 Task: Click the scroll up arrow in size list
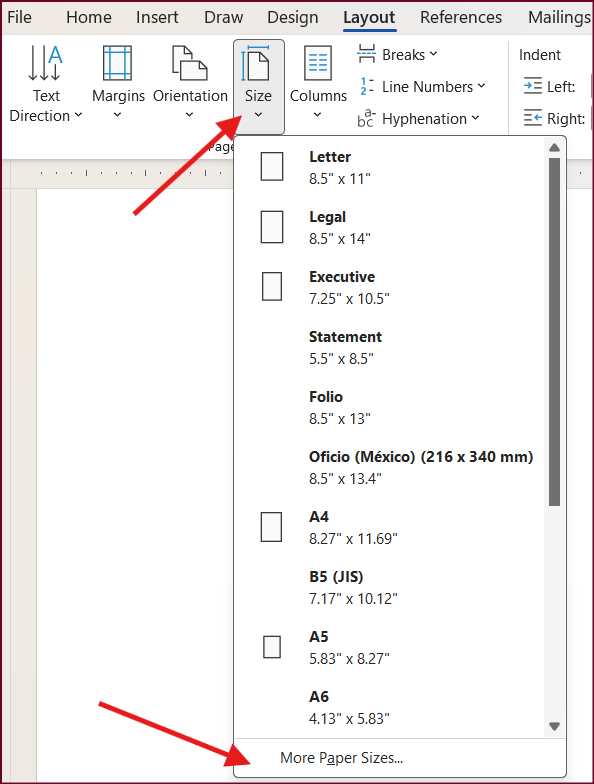click(554, 148)
